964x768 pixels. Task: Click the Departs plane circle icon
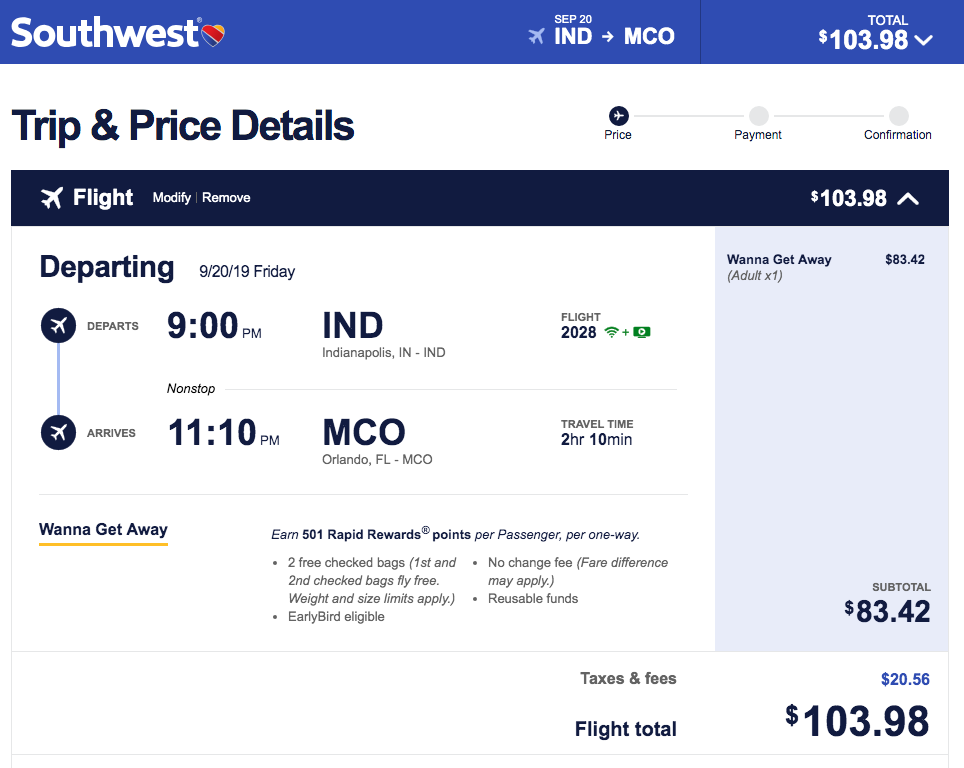(58, 326)
